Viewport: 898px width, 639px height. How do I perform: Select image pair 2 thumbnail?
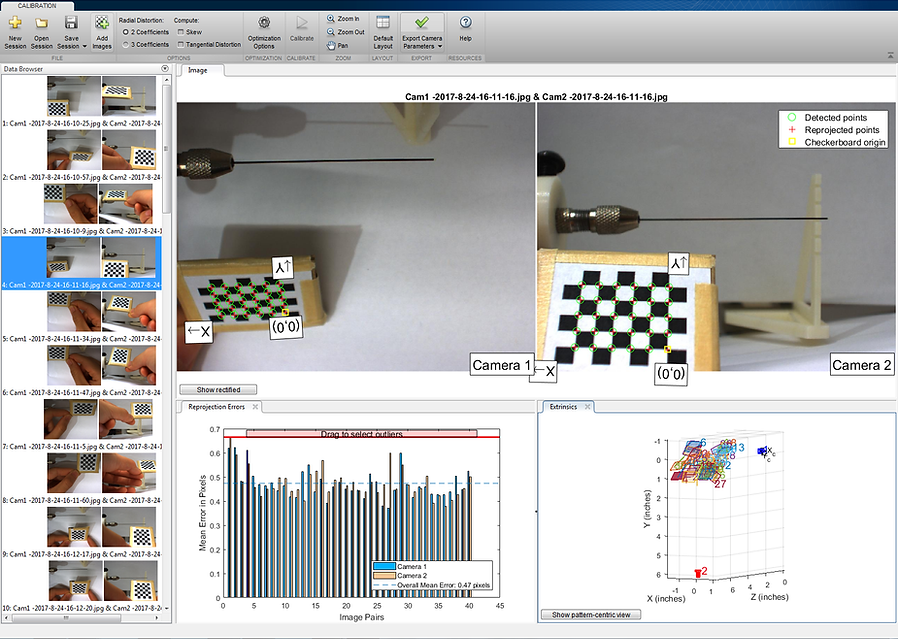coord(101,150)
